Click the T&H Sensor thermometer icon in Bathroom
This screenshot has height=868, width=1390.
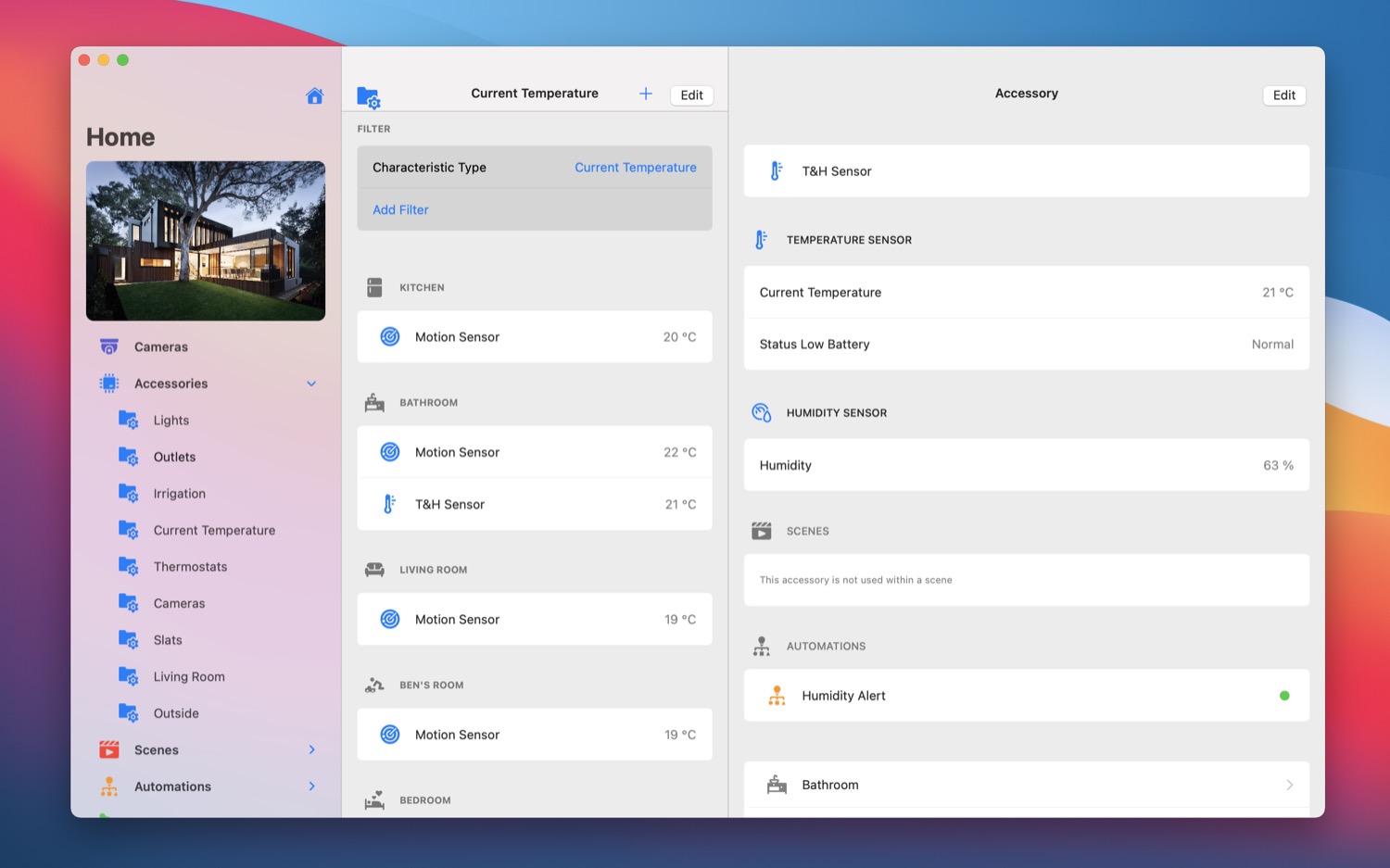390,504
